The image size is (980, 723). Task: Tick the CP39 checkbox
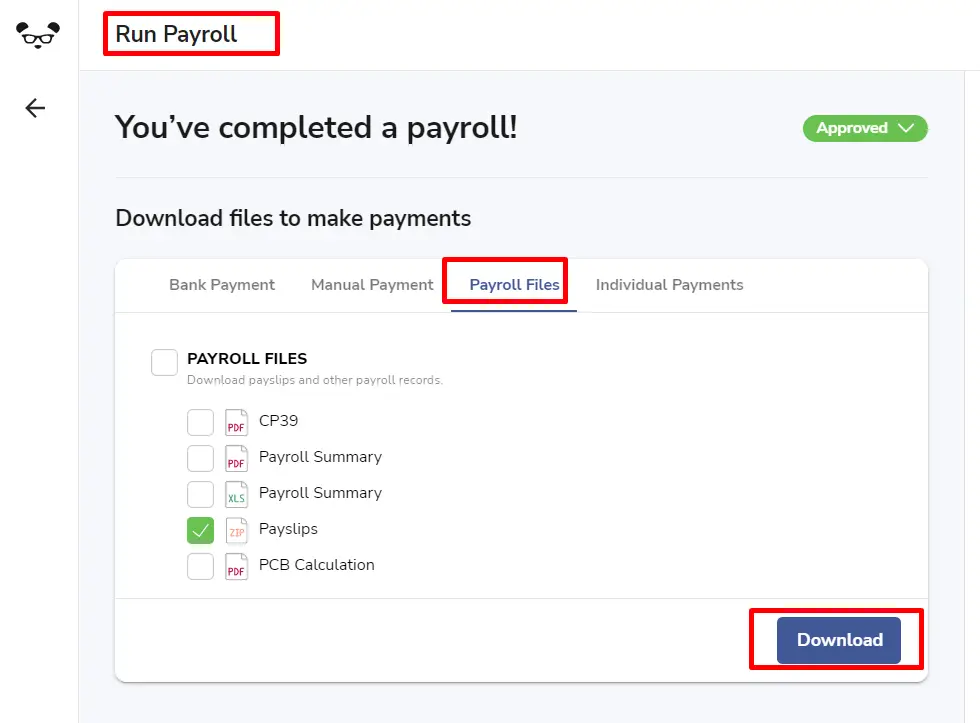point(200,422)
